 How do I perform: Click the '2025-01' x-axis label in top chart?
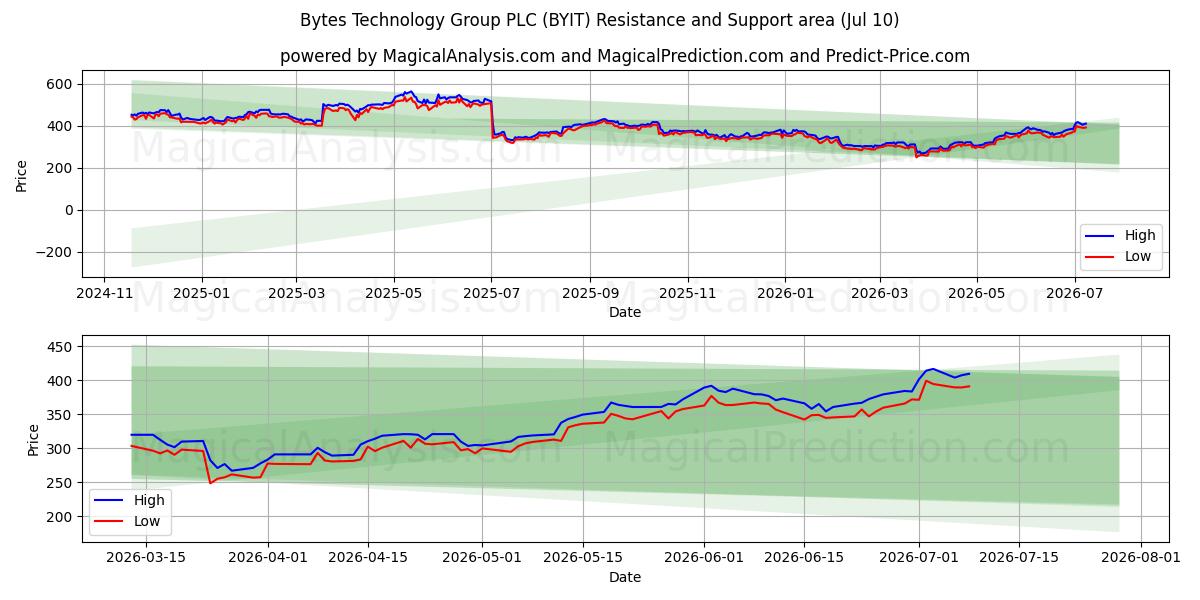pos(202,293)
